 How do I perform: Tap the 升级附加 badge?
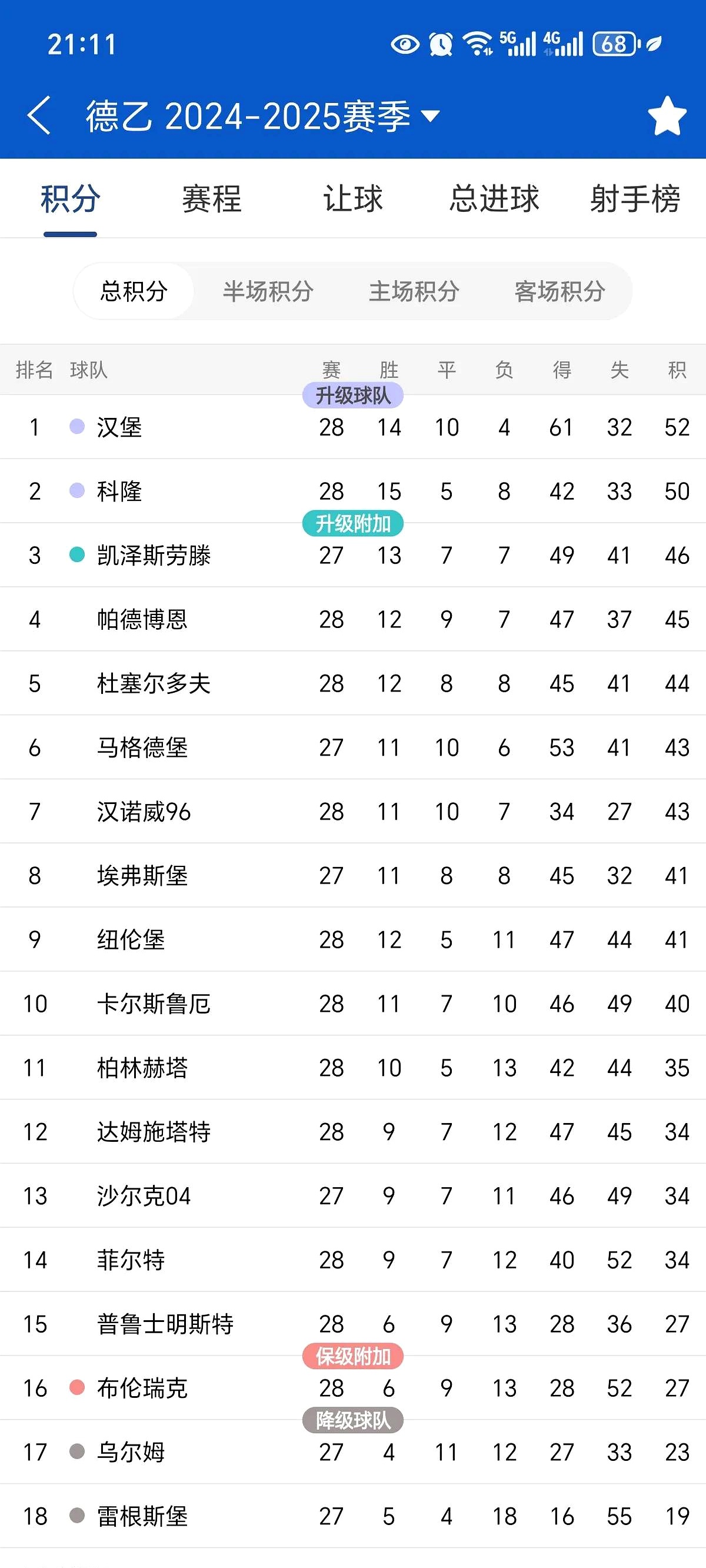point(353,522)
